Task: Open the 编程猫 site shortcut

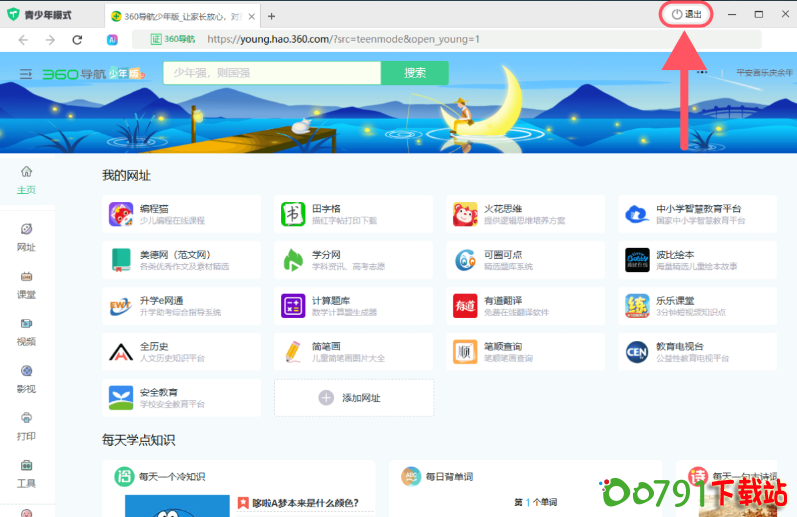Action: pos(182,214)
